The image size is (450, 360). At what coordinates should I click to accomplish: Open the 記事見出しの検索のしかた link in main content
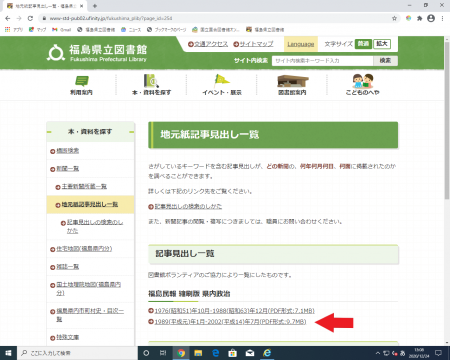pyautogui.click(x=188, y=206)
